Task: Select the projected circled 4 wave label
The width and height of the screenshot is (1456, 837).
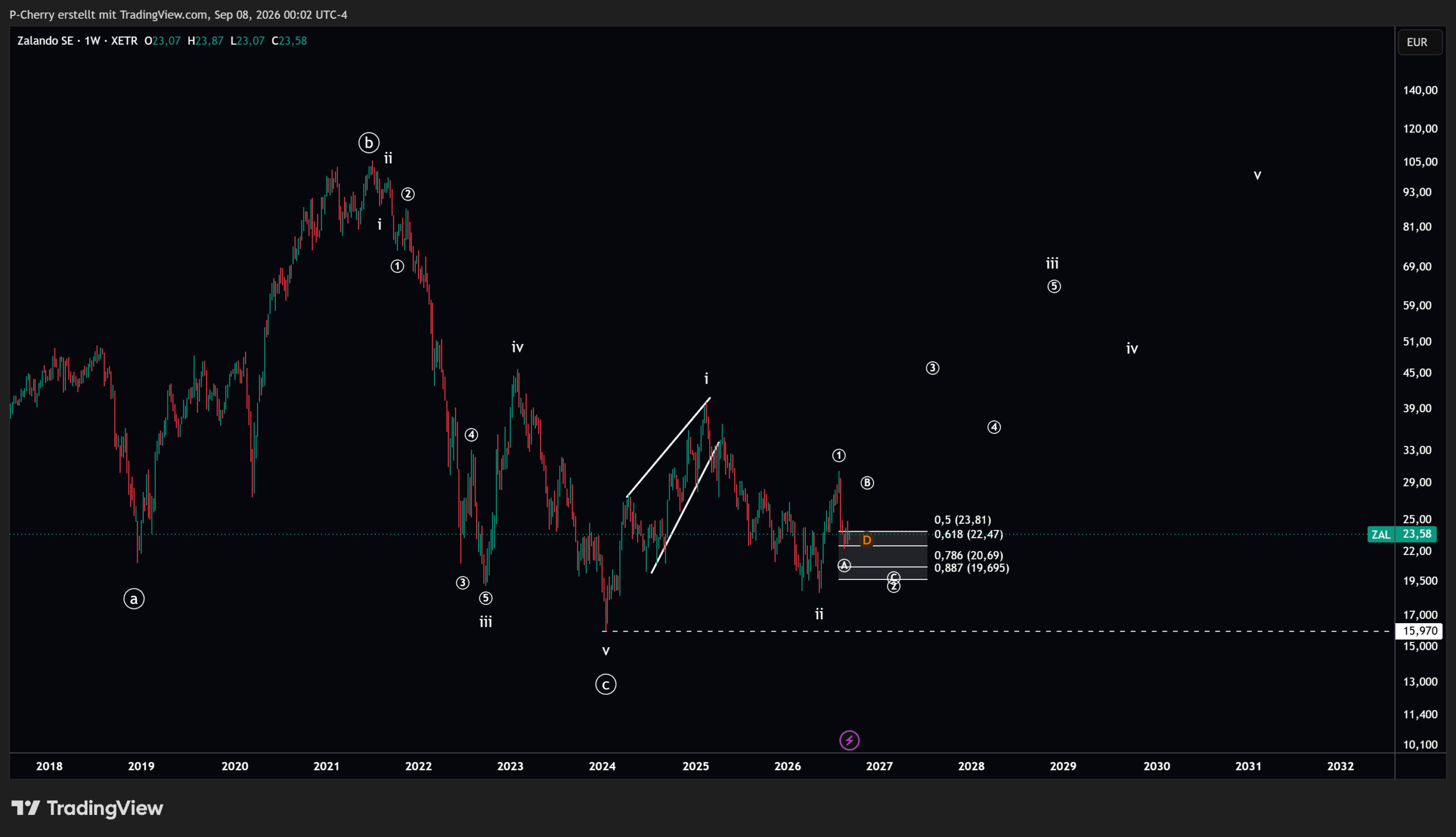Action: click(x=994, y=427)
